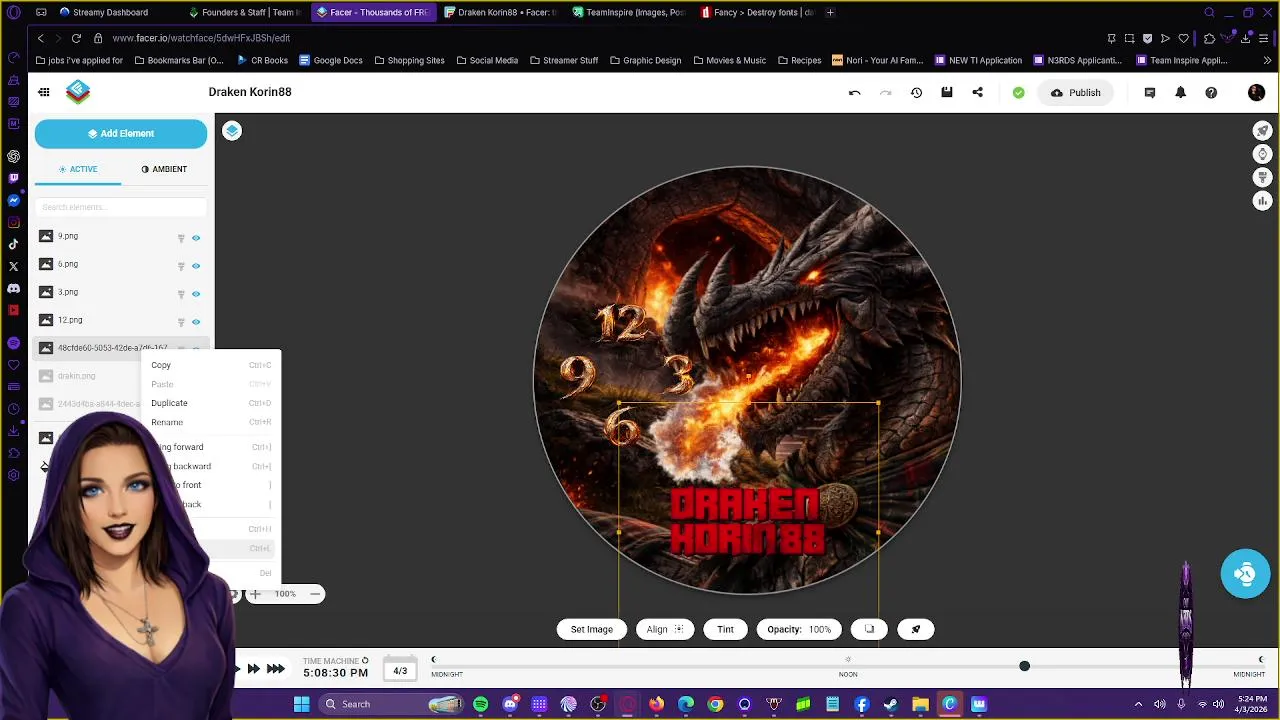The image size is (1280, 720).
Task: Click the Add Element button
Action: pyautogui.click(x=121, y=133)
